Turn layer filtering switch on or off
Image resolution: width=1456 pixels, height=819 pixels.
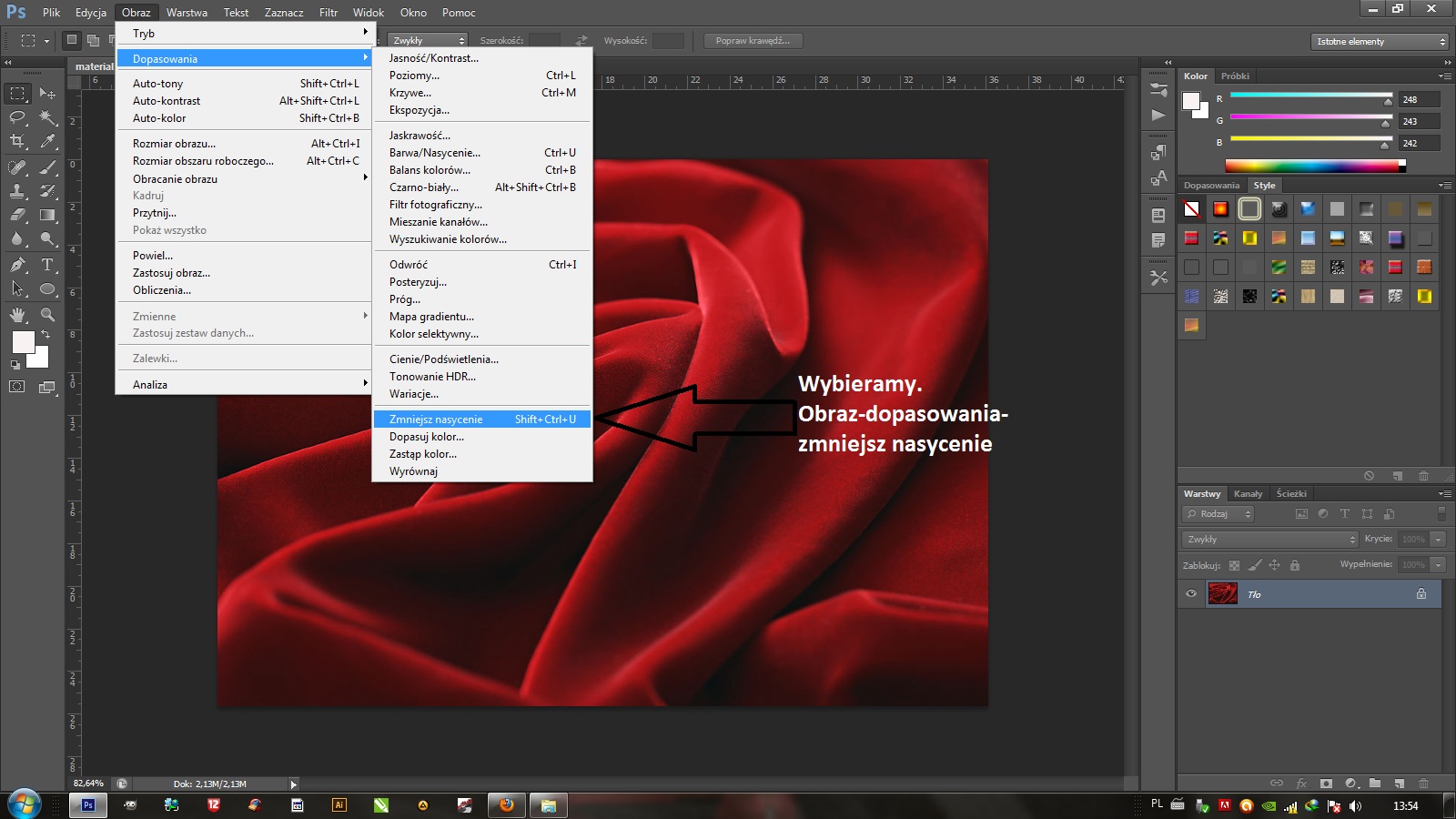1441,514
